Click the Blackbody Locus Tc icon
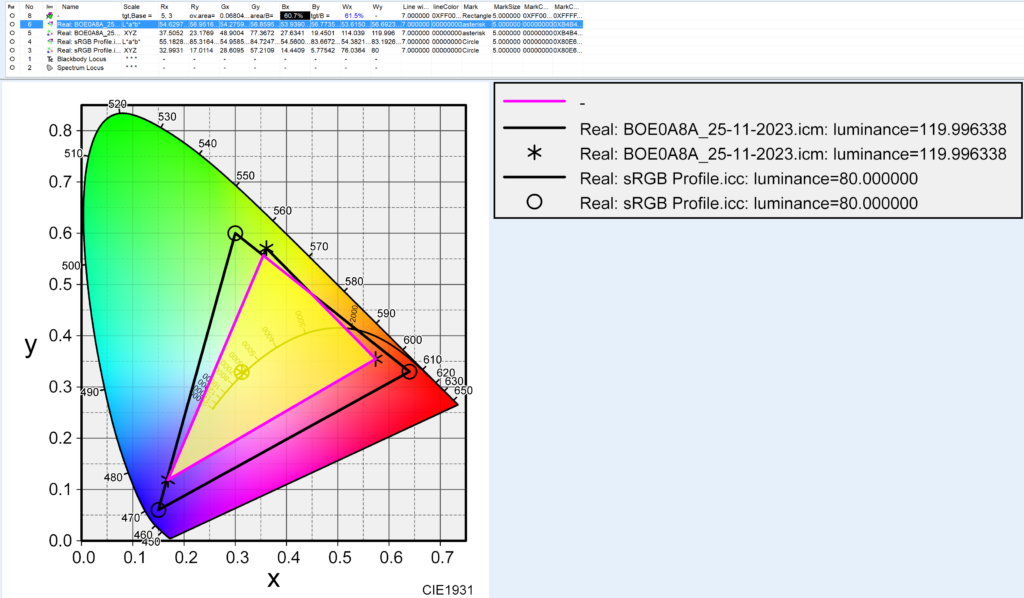This screenshot has height=598, width=1024. (50, 59)
